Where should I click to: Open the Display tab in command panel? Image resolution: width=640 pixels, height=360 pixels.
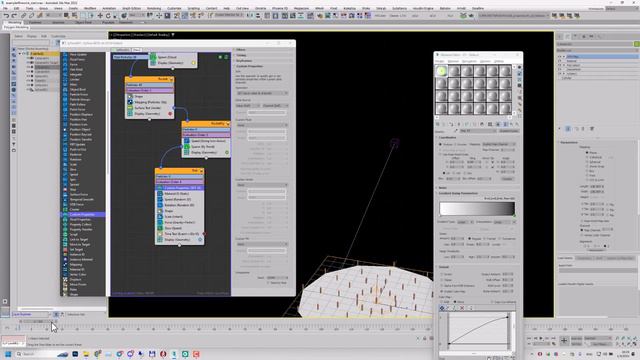[x=591, y=36]
